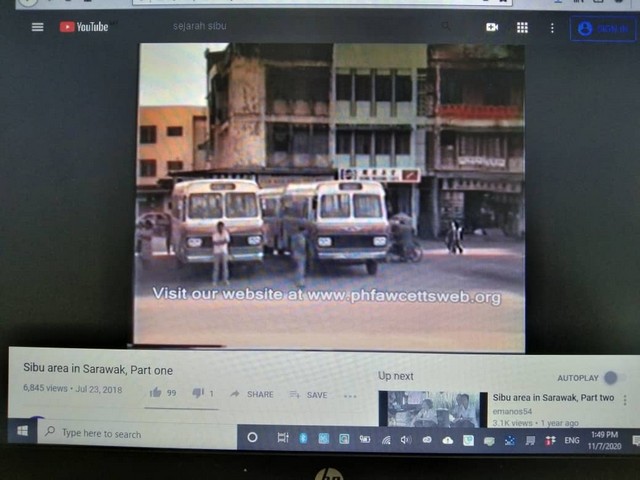Open the Cortana circle icon in taskbar
This screenshot has width=640, height=480.
tap(252, 437)
